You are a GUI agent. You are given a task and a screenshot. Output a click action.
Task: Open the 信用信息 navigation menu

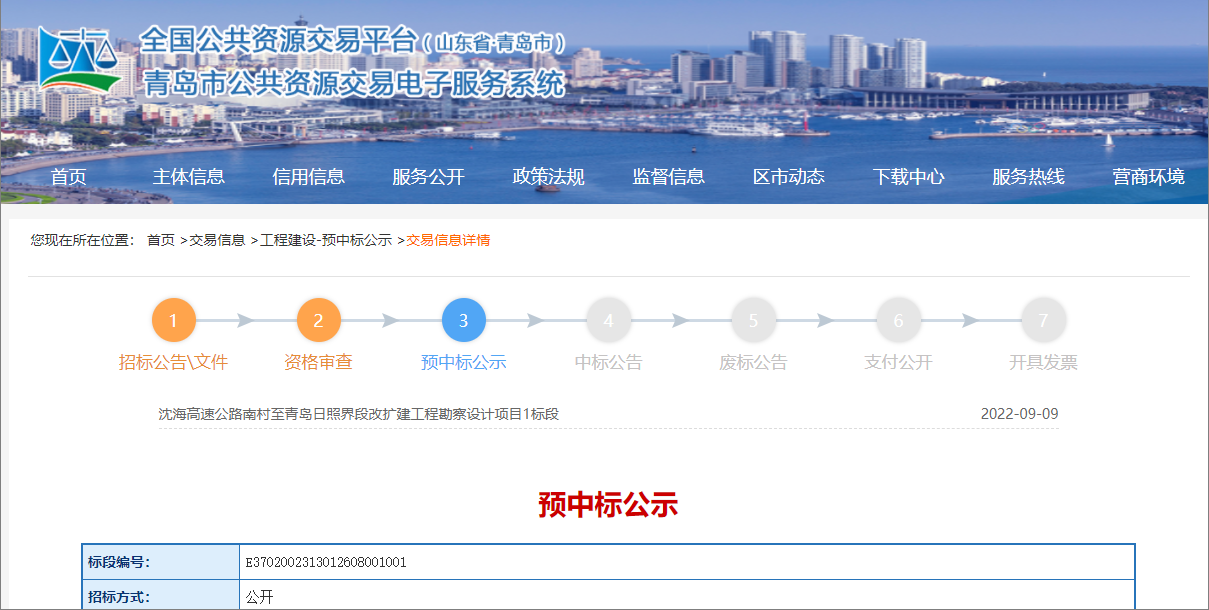click(309, 176)
